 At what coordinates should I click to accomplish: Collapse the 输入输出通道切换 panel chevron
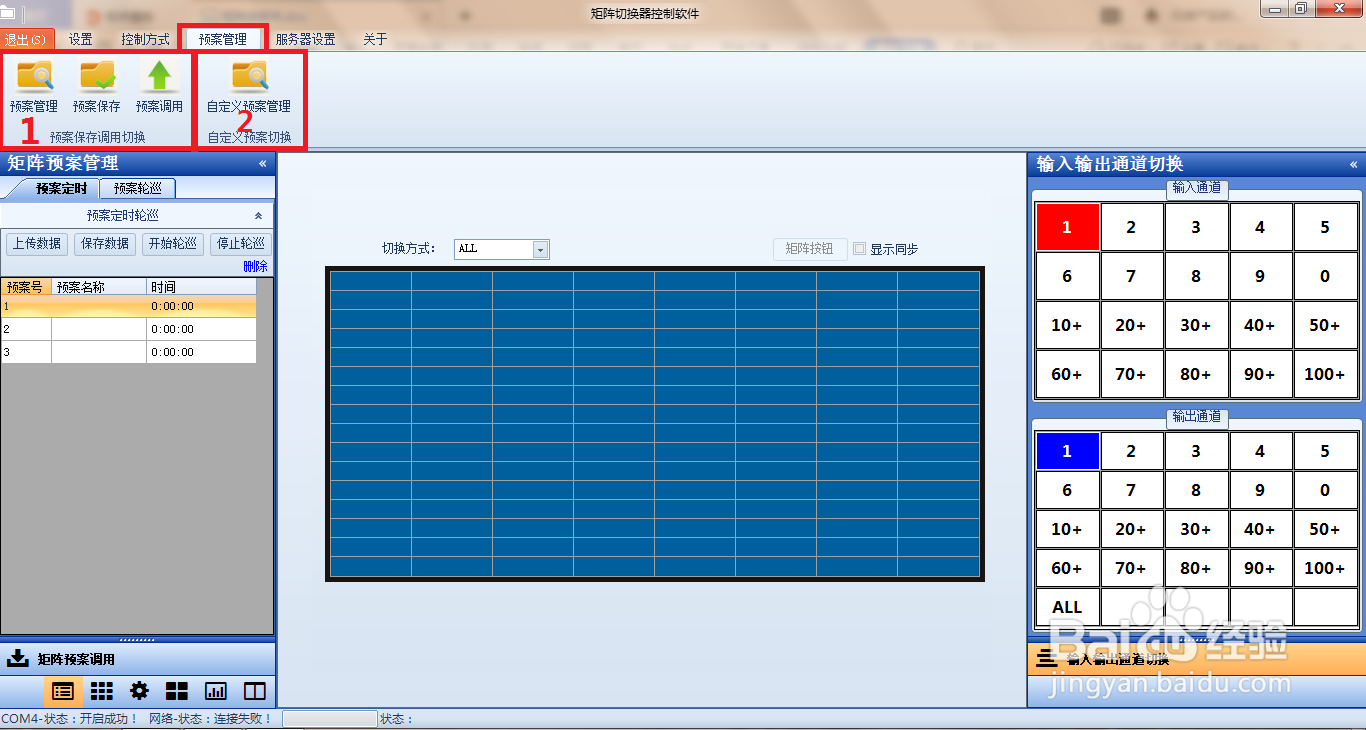pyautogui.click(x=1353, y=164)
